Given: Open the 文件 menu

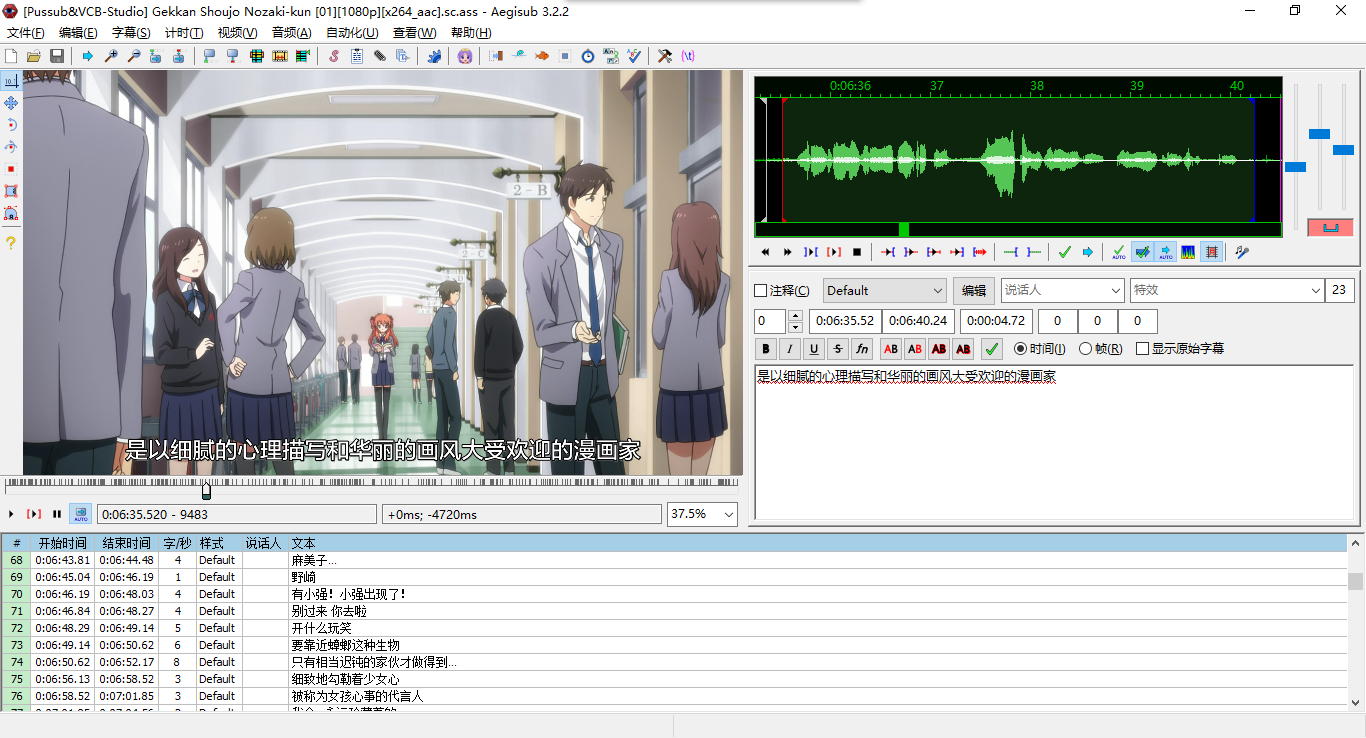Looking at the screenshot, I should tap(26, 33).
